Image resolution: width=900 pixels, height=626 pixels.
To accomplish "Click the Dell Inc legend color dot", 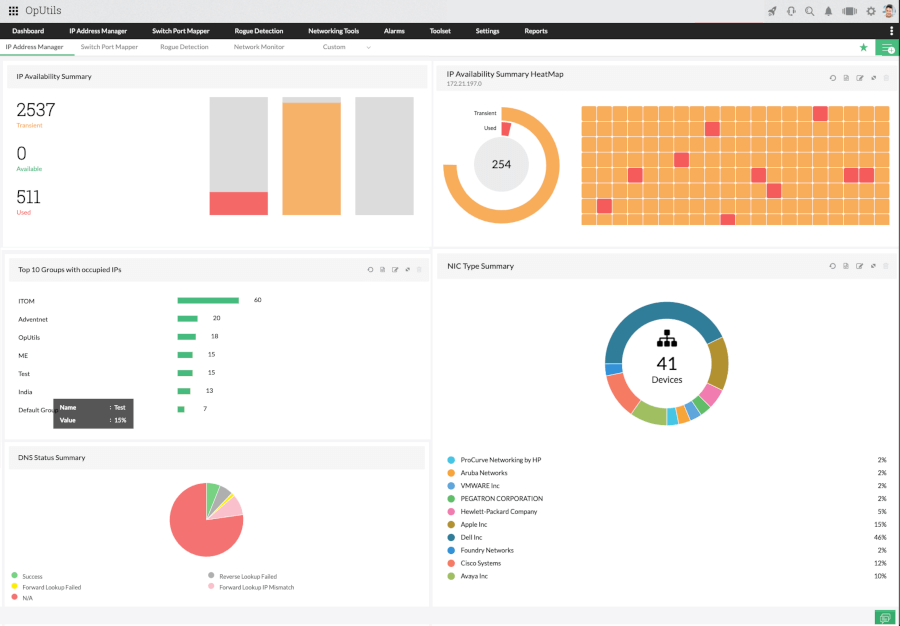I will 451,537.
